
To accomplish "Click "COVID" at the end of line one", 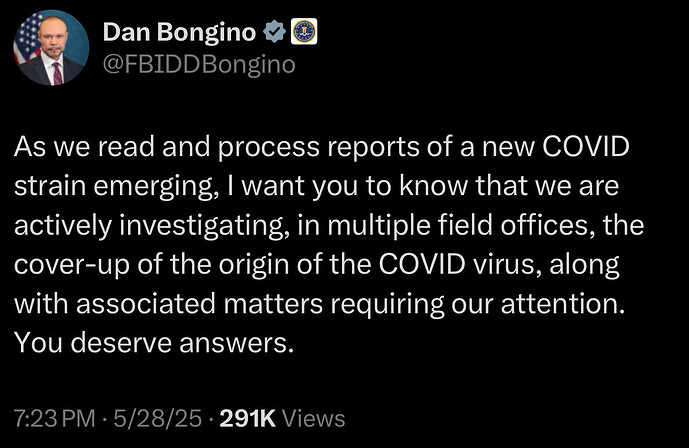I will [586, 147].
